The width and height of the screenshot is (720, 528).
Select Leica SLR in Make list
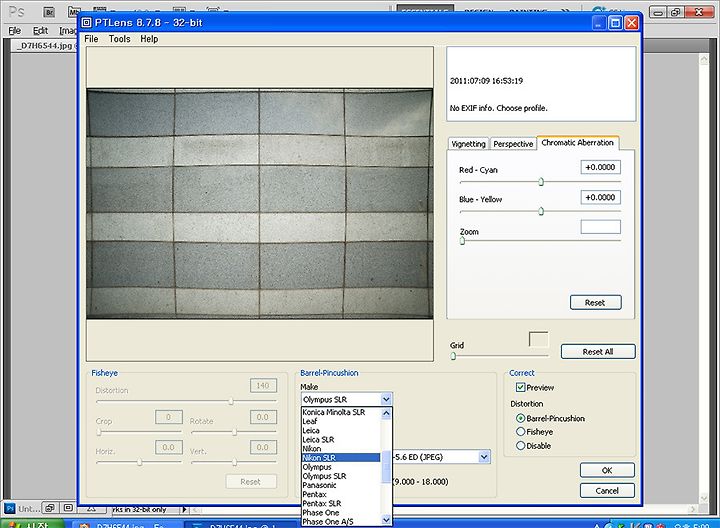click(x=341, y=439)
